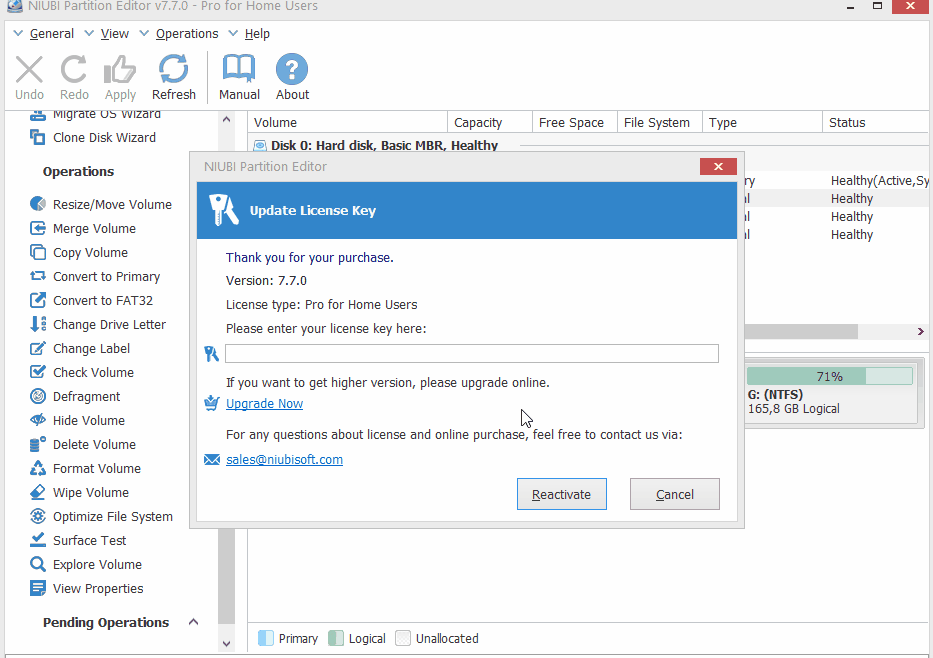The width and height of the screenshot is (933, 658).
Task: Open the Operations menu
Action: coord(187,33)
